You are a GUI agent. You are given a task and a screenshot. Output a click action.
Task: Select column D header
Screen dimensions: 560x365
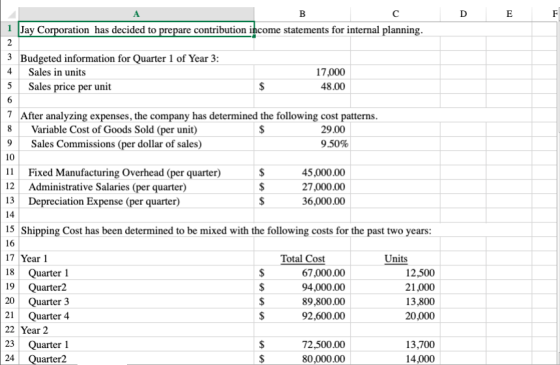point(463,14)
